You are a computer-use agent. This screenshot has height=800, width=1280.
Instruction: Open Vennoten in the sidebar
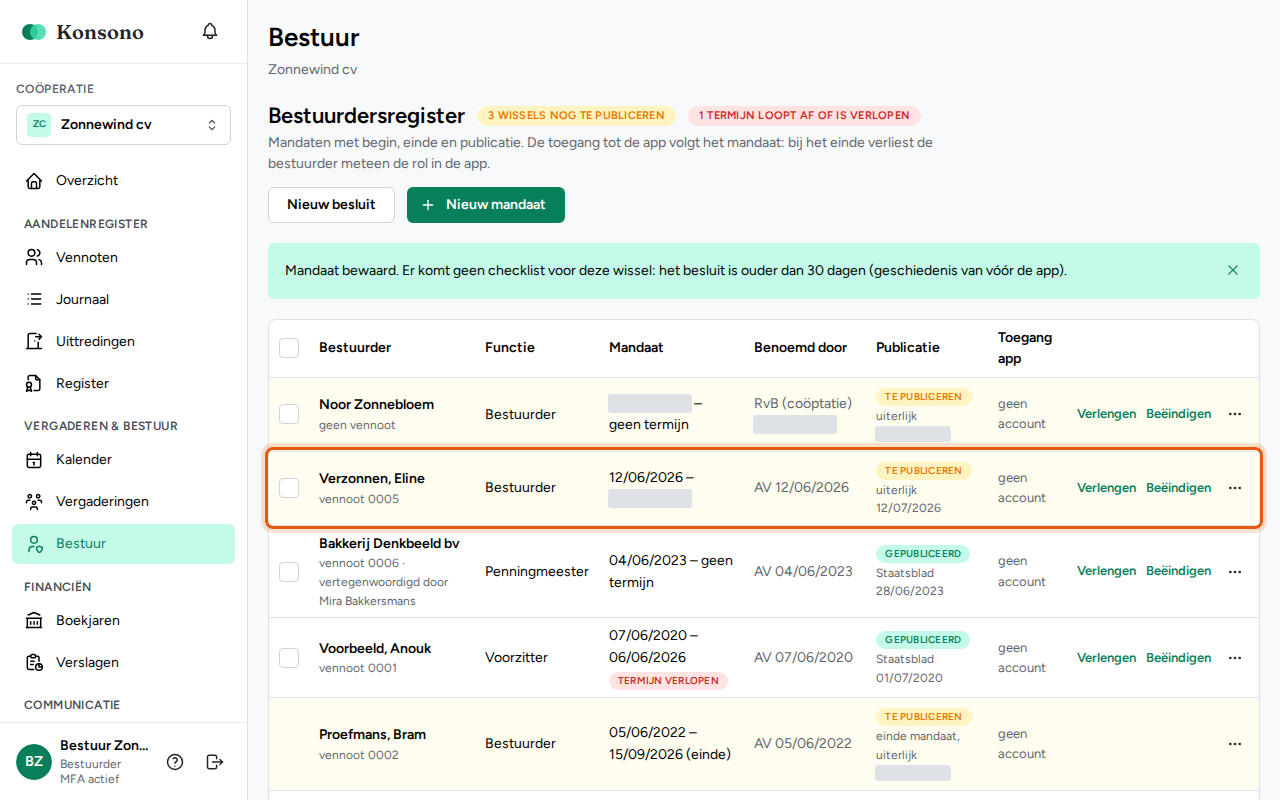click(123, 258)
